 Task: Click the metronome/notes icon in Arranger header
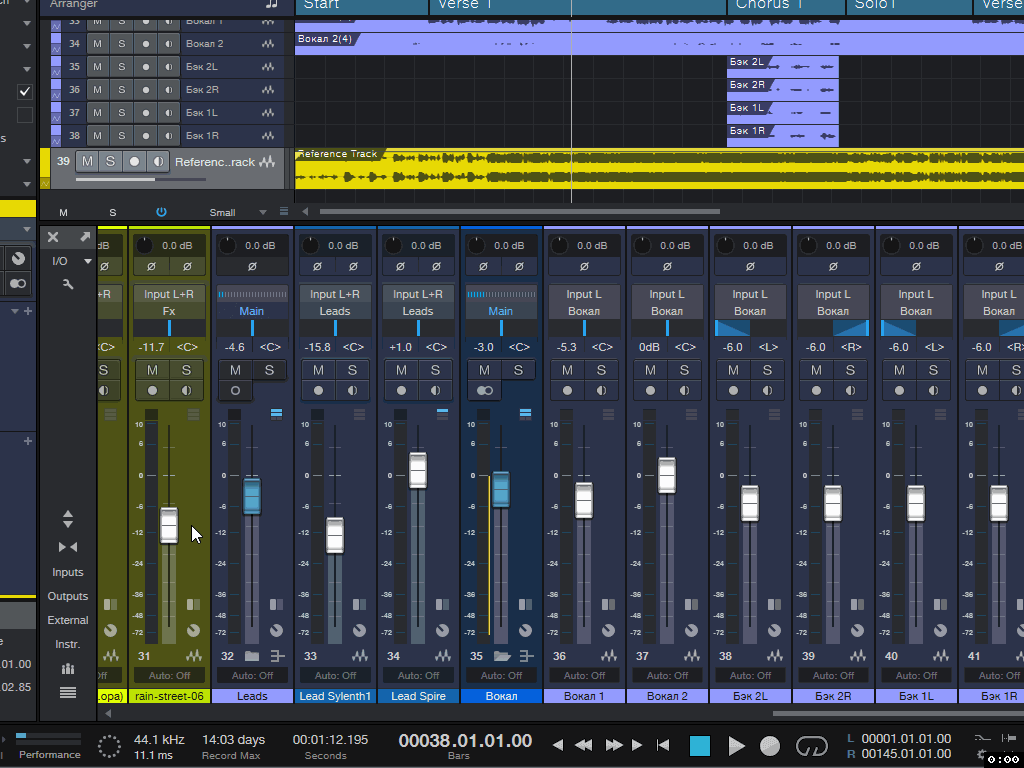coord(272,4)
